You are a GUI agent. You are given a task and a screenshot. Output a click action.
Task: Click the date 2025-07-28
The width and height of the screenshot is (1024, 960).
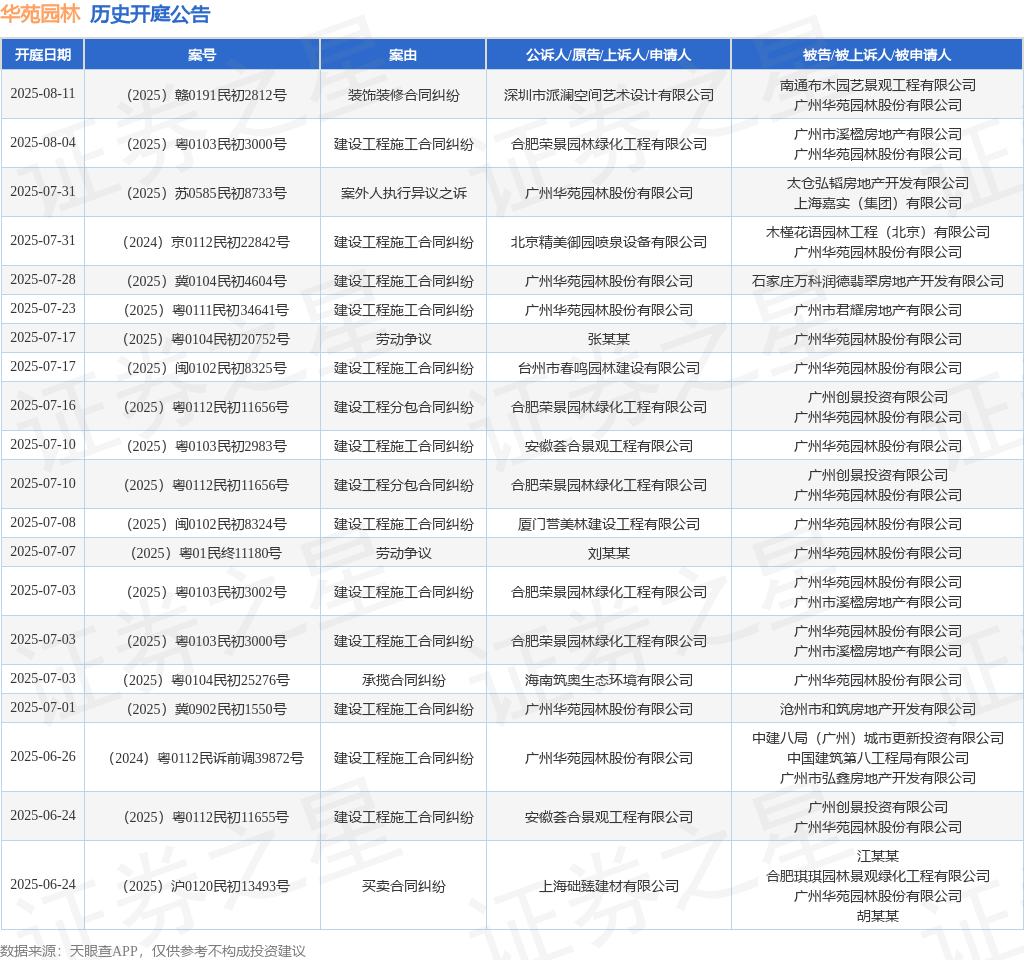coord(43,280)
